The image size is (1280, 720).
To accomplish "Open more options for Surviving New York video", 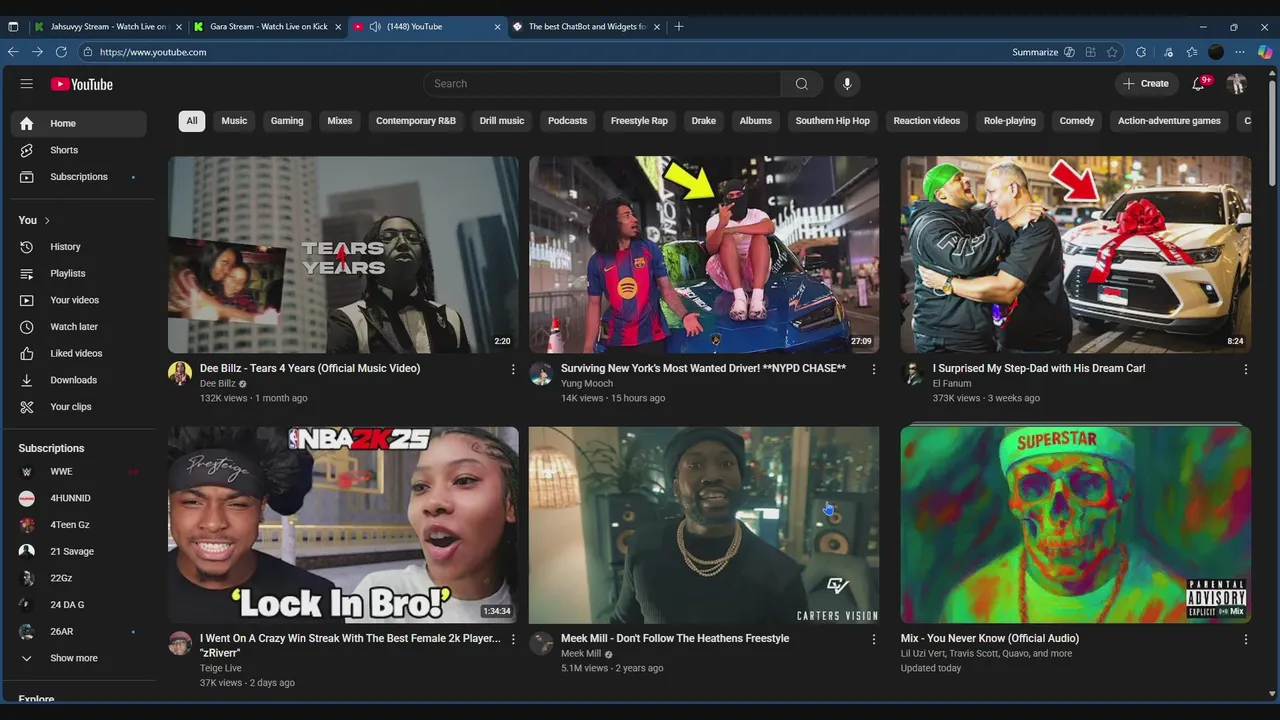I will [x=874, y=369].
